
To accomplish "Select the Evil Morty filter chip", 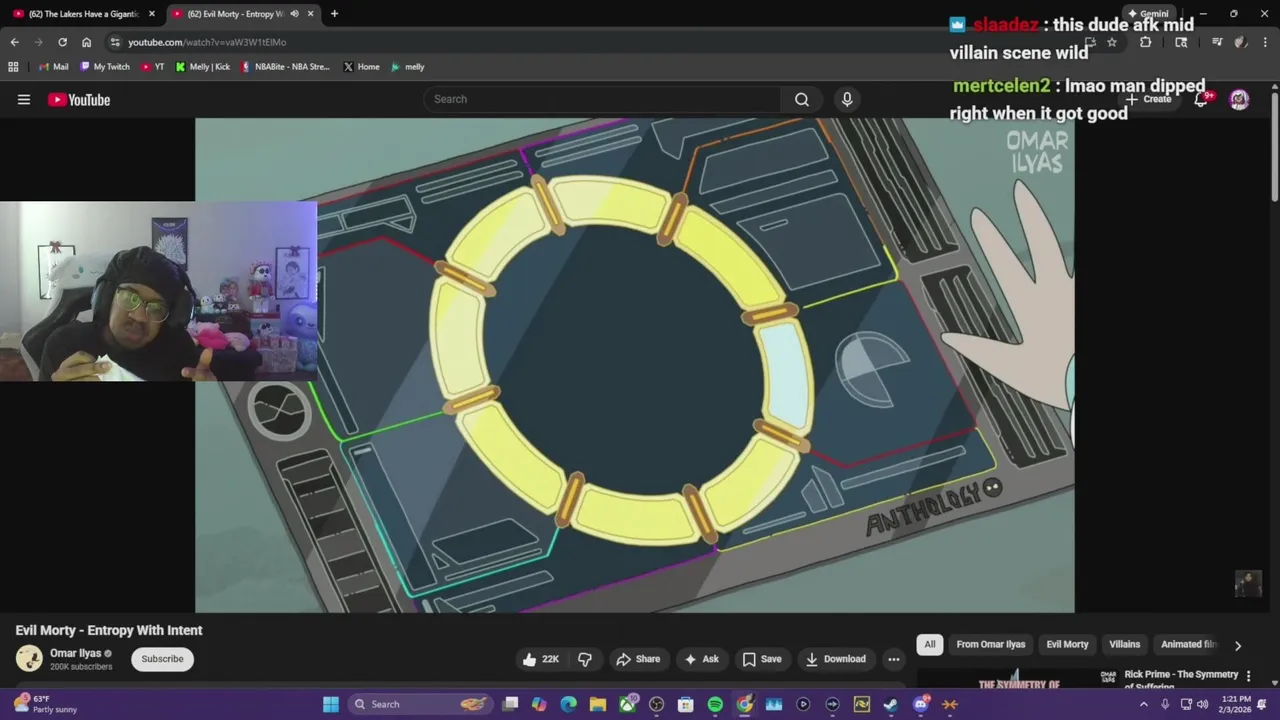I will [1067, 645].
